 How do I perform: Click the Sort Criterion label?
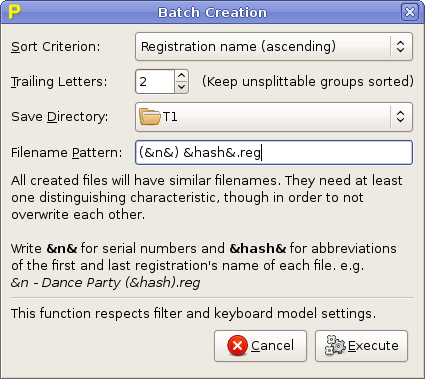point(56,47)
